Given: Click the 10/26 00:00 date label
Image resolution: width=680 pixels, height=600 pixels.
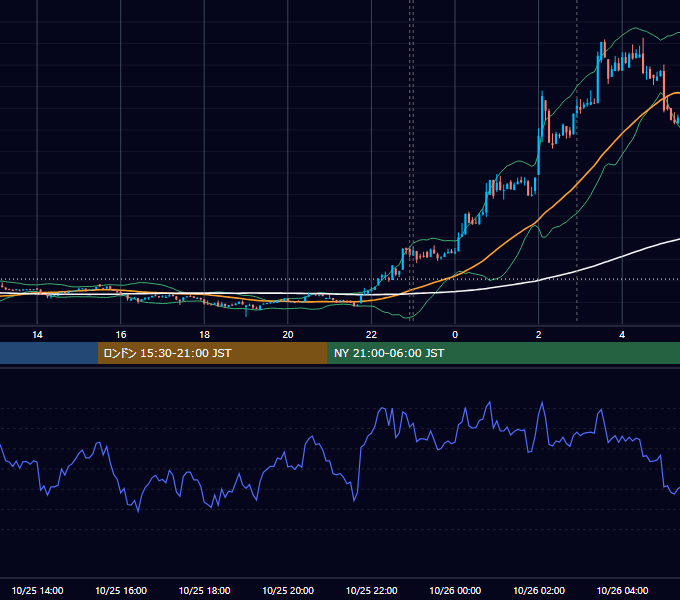Looking at the screenshot, I should point(455,590).
